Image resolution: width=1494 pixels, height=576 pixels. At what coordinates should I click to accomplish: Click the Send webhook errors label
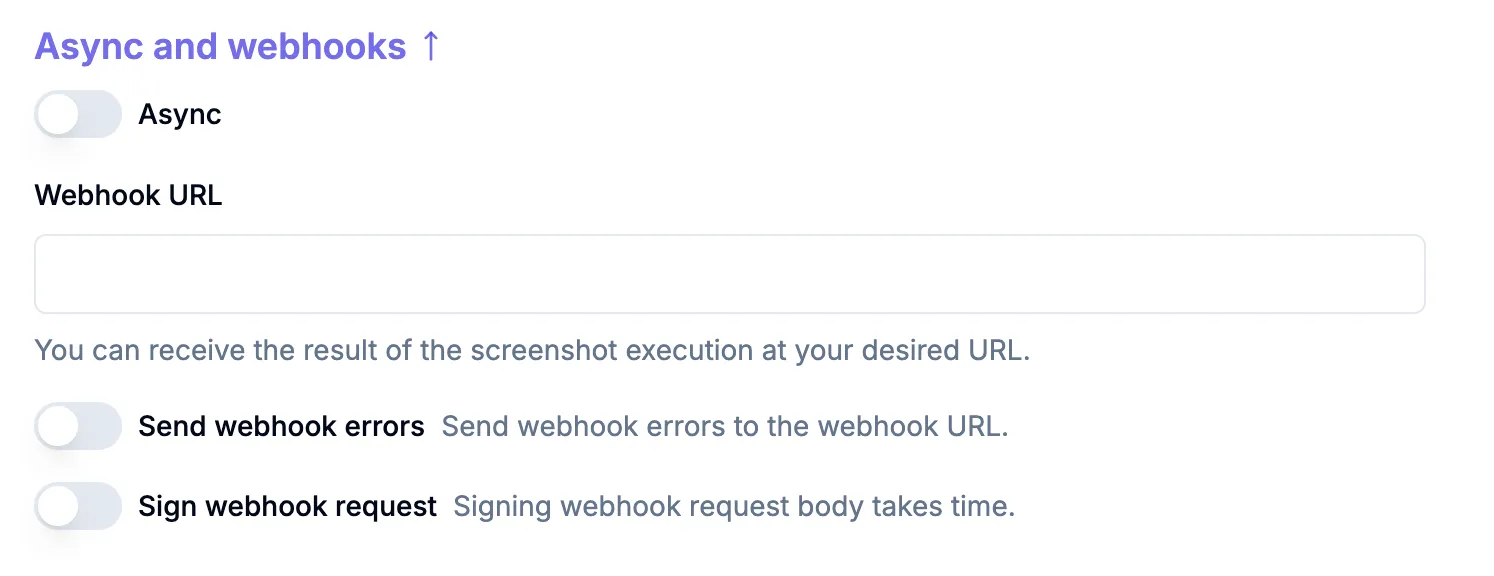pyautogui.click(x=281, y=426)
